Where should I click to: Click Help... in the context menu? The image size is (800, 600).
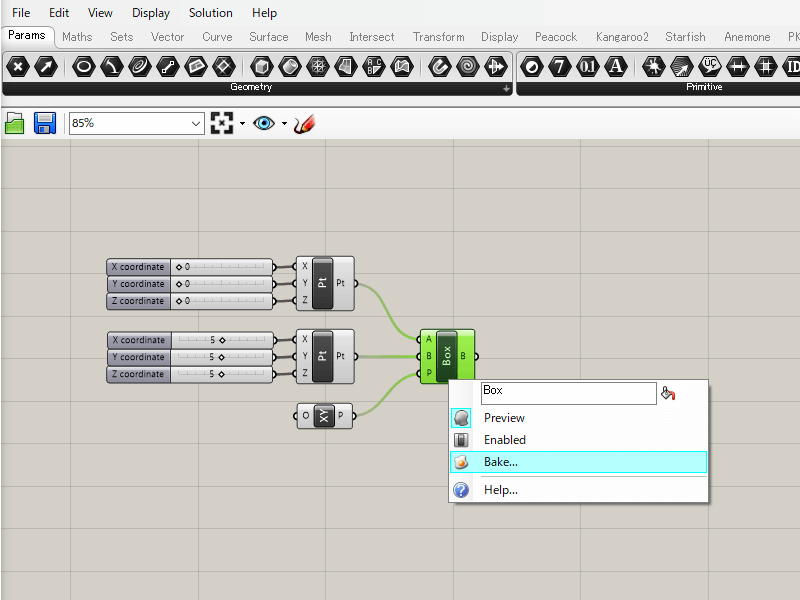[x=500, y=490]
